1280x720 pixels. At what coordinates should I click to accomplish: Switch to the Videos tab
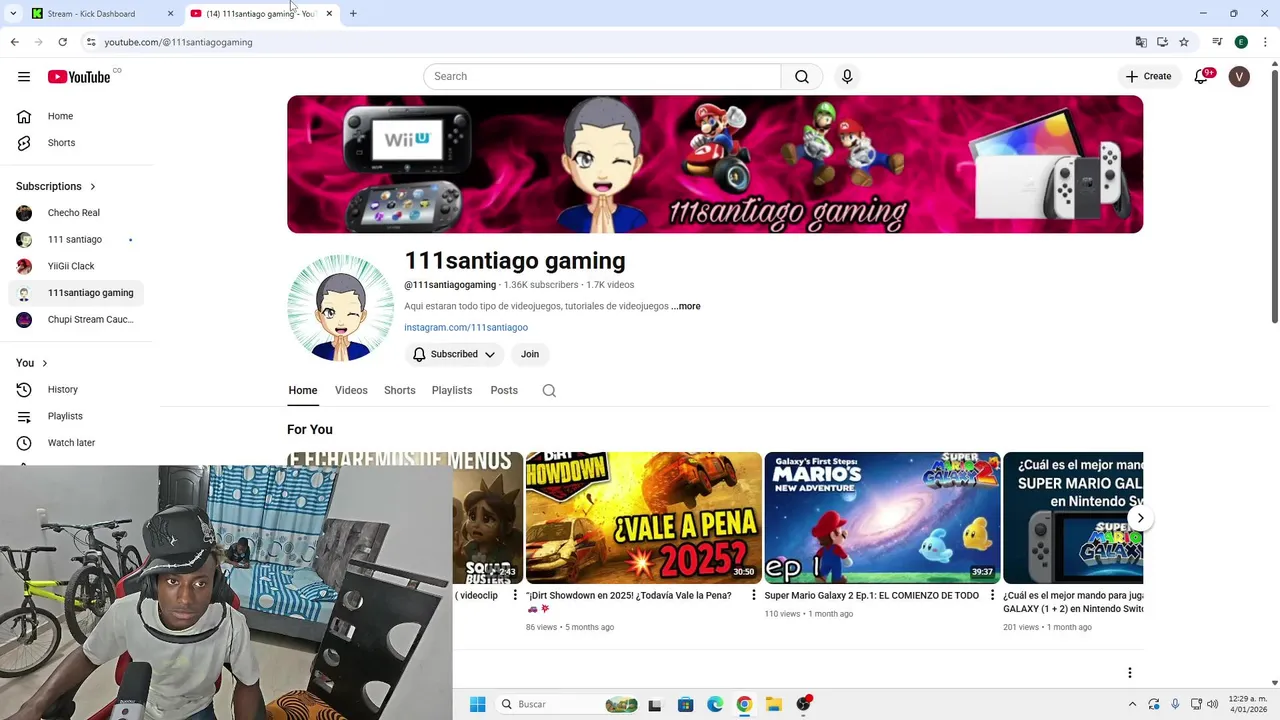pyautogui.click(x=351, y=390)
